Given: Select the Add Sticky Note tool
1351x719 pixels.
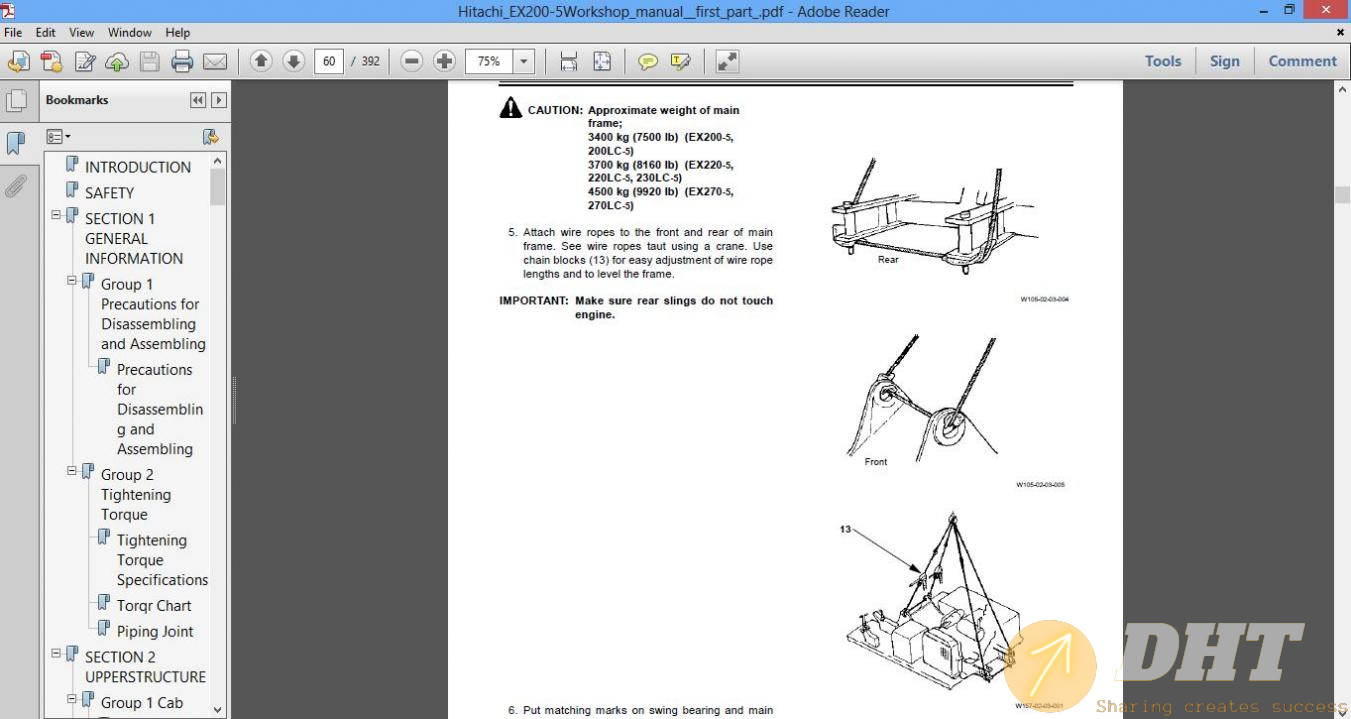Looking at the screenshot, I should (648, 62).
